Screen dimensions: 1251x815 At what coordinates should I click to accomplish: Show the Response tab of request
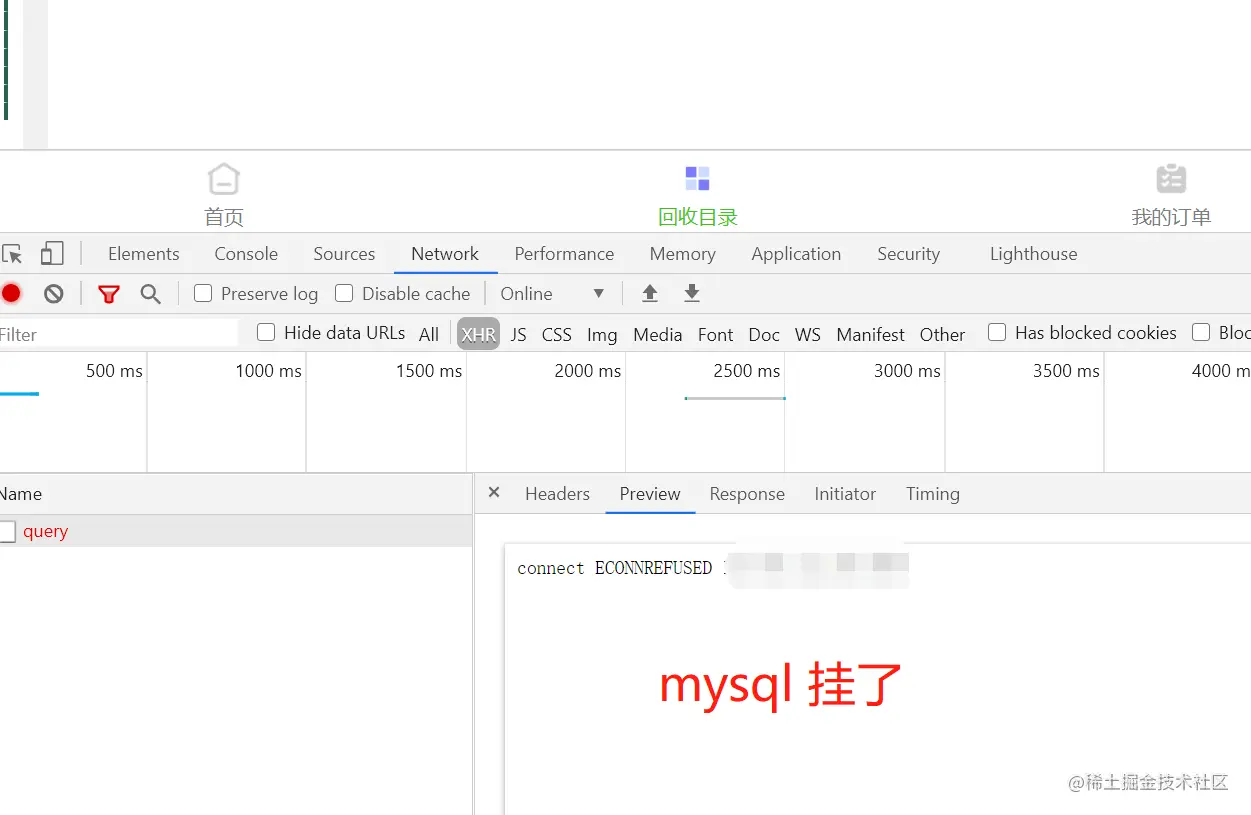(747, 494)
